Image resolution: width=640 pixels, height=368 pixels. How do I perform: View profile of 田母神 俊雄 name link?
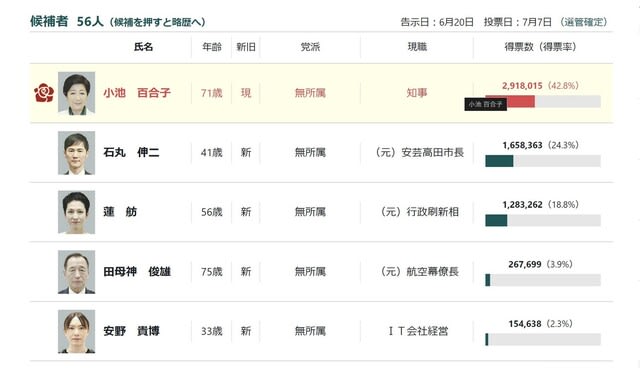(x=137, y=271)
